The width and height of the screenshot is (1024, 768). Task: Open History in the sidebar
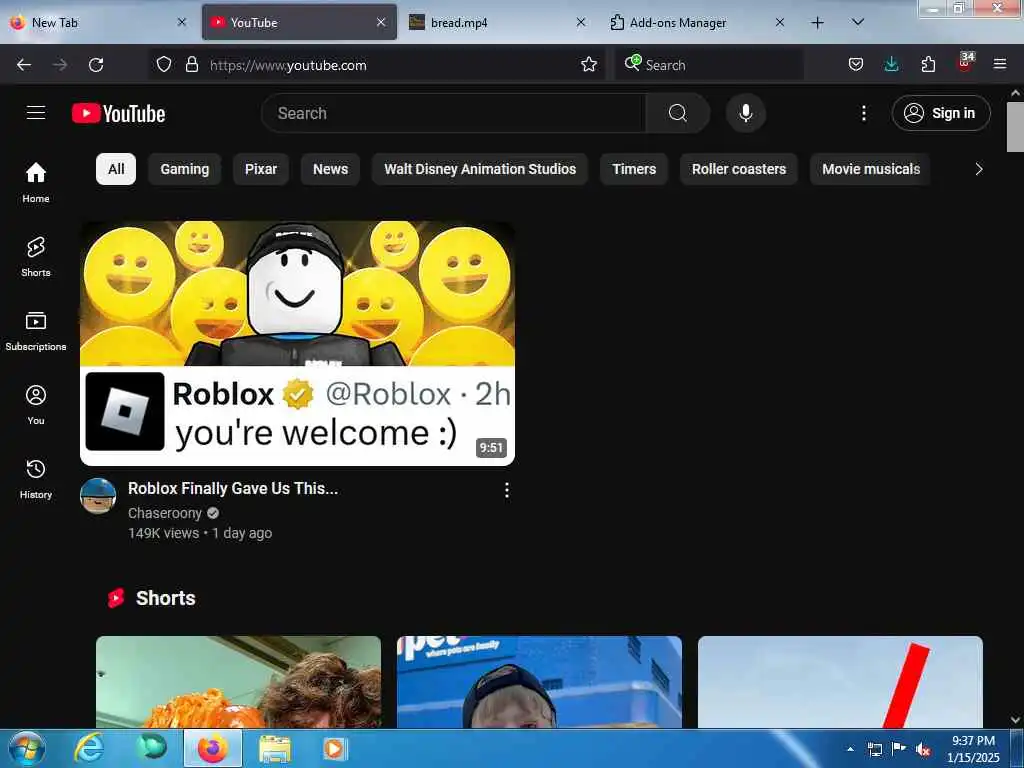(x=36, y=479)
